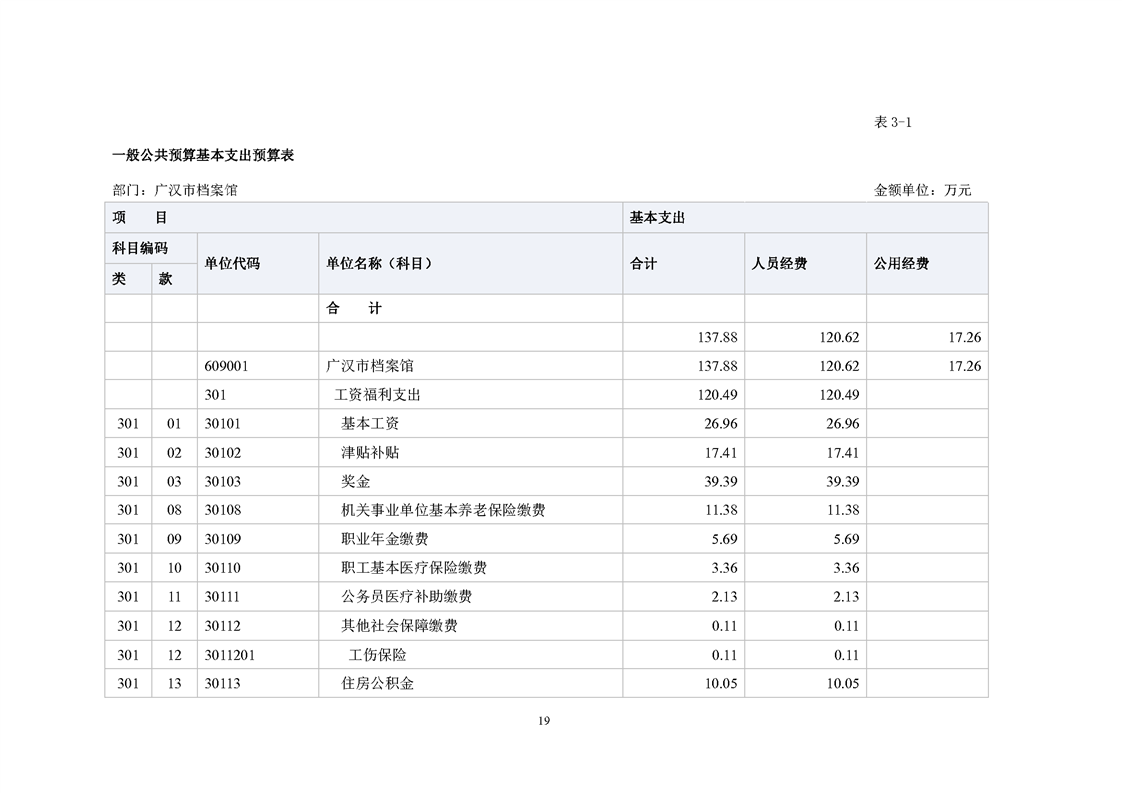1122x793 pixels.
Task: Click the '津贴补贴' row name
Action: [370, 453]
